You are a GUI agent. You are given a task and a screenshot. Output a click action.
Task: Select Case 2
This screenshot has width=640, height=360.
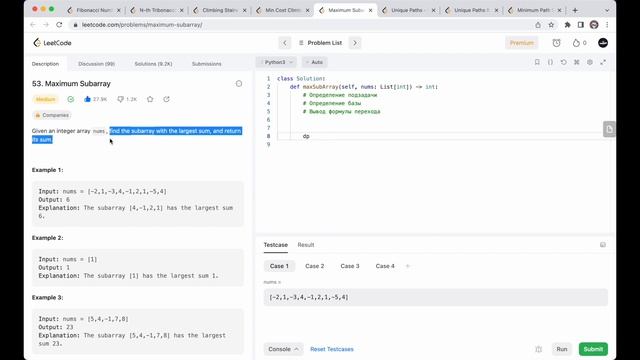[x=315, y=266]
